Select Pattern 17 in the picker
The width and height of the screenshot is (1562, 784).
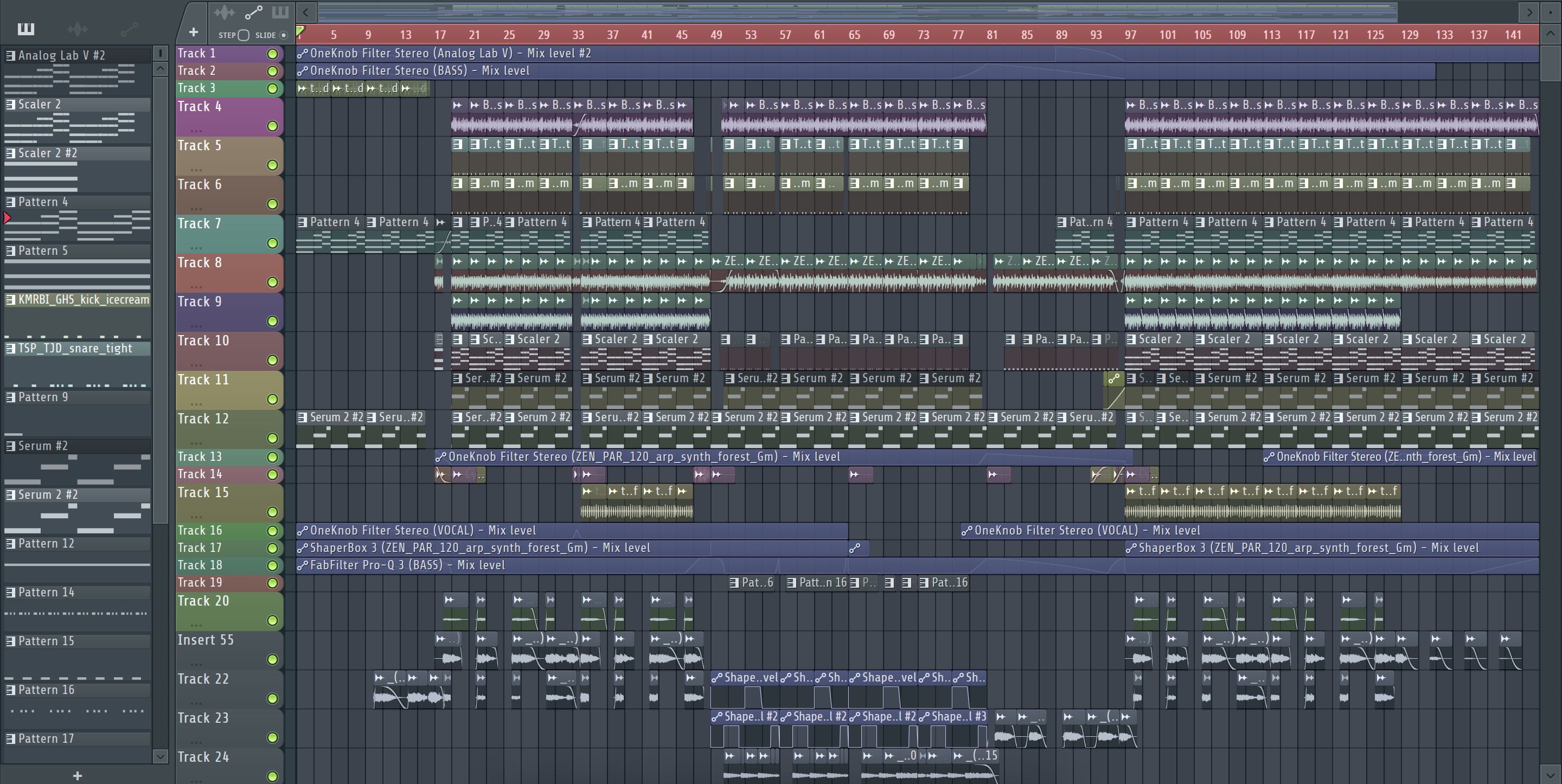(78, 738)
